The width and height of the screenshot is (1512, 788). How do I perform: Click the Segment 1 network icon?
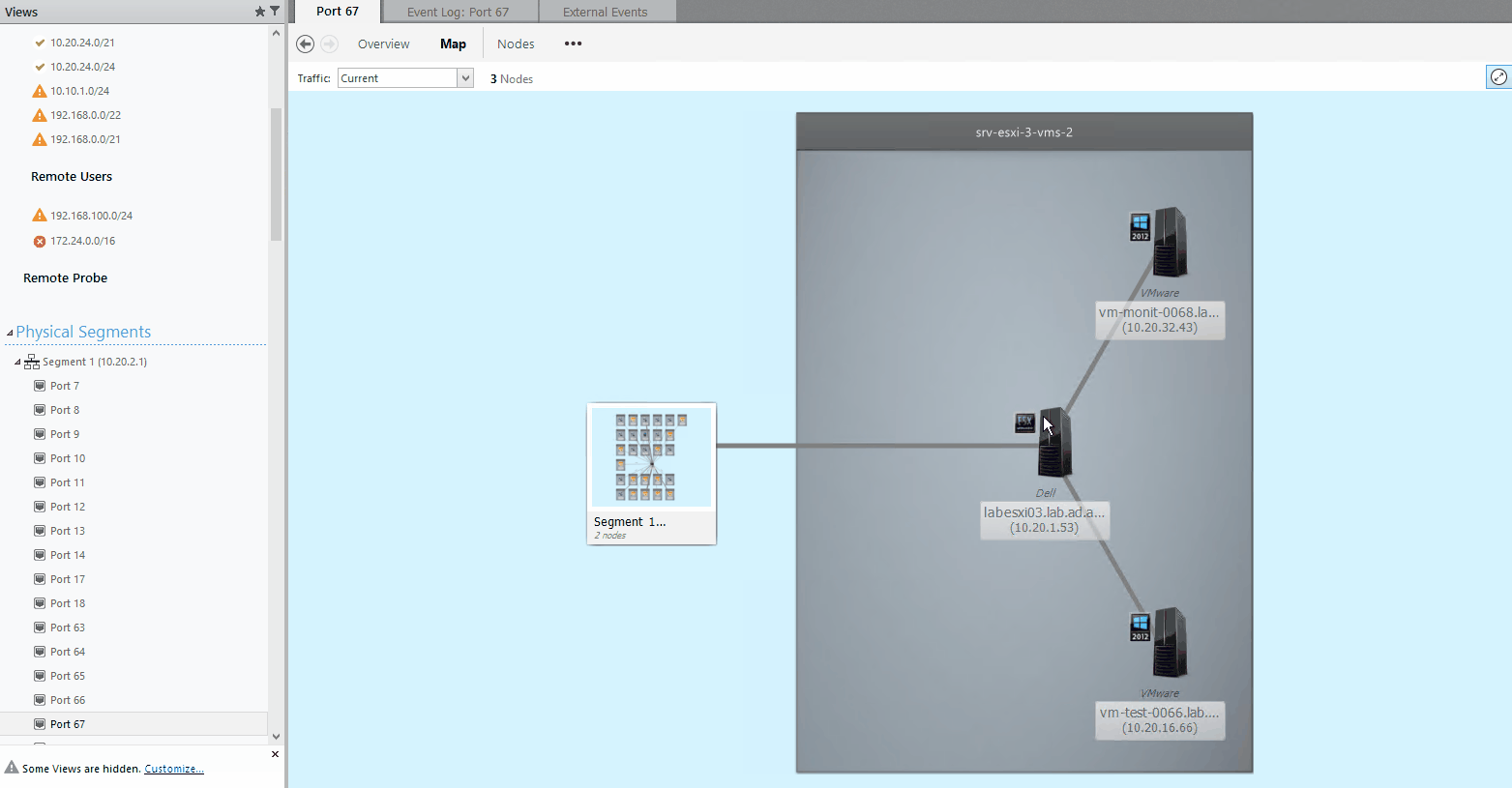pyautogui.click(x=32, y=362)
